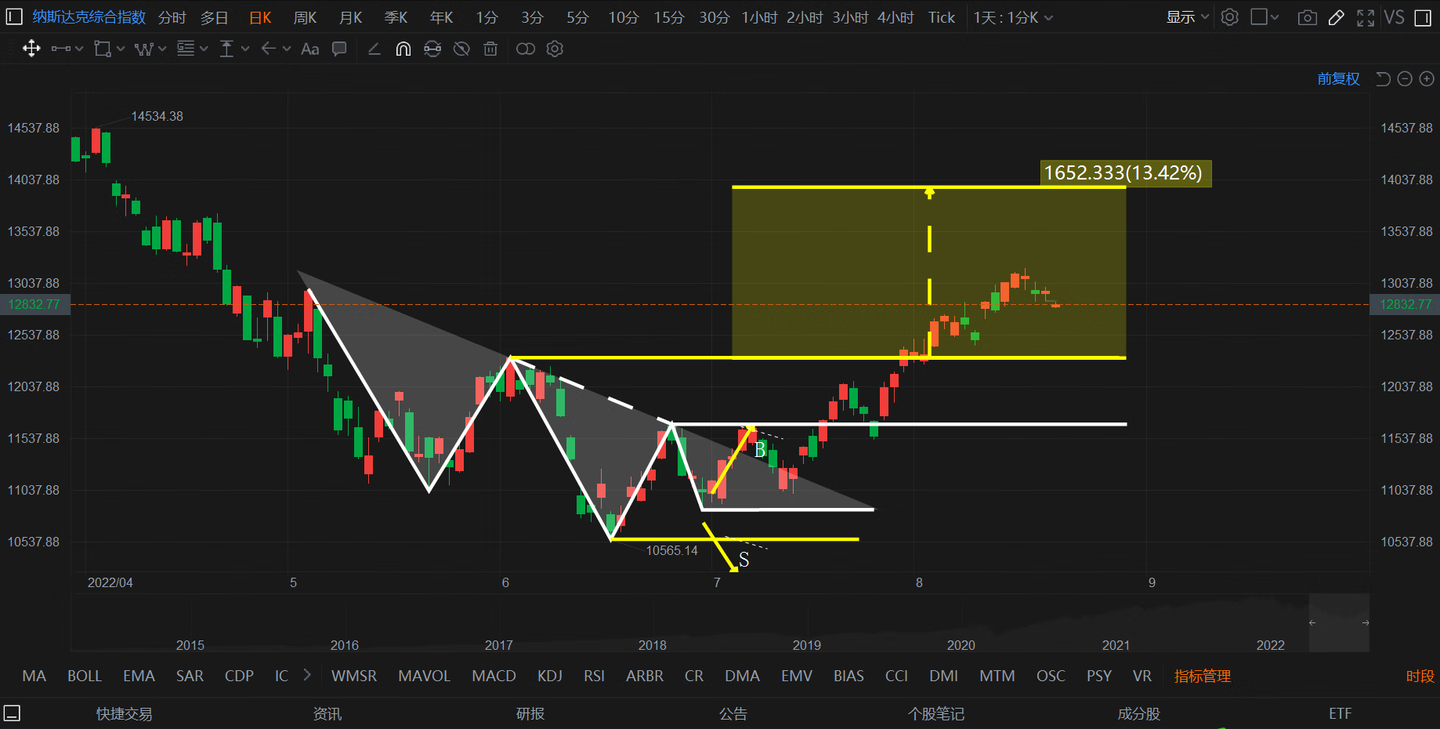Image resolution: width=1440 pixels, height=729 pixels.
Task: Click the 纳斯达克综合指数 title
Action: (89, 17)
